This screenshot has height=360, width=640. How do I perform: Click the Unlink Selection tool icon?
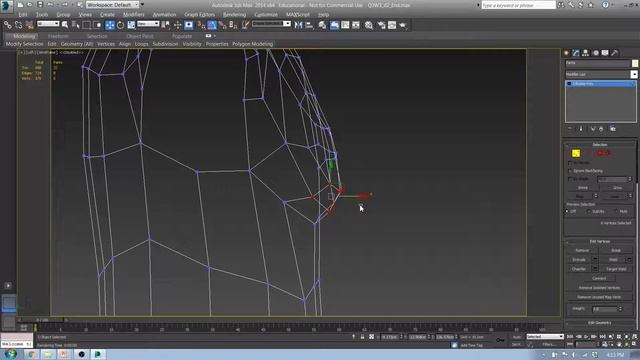pyautogui.click(x=19, y=25)
